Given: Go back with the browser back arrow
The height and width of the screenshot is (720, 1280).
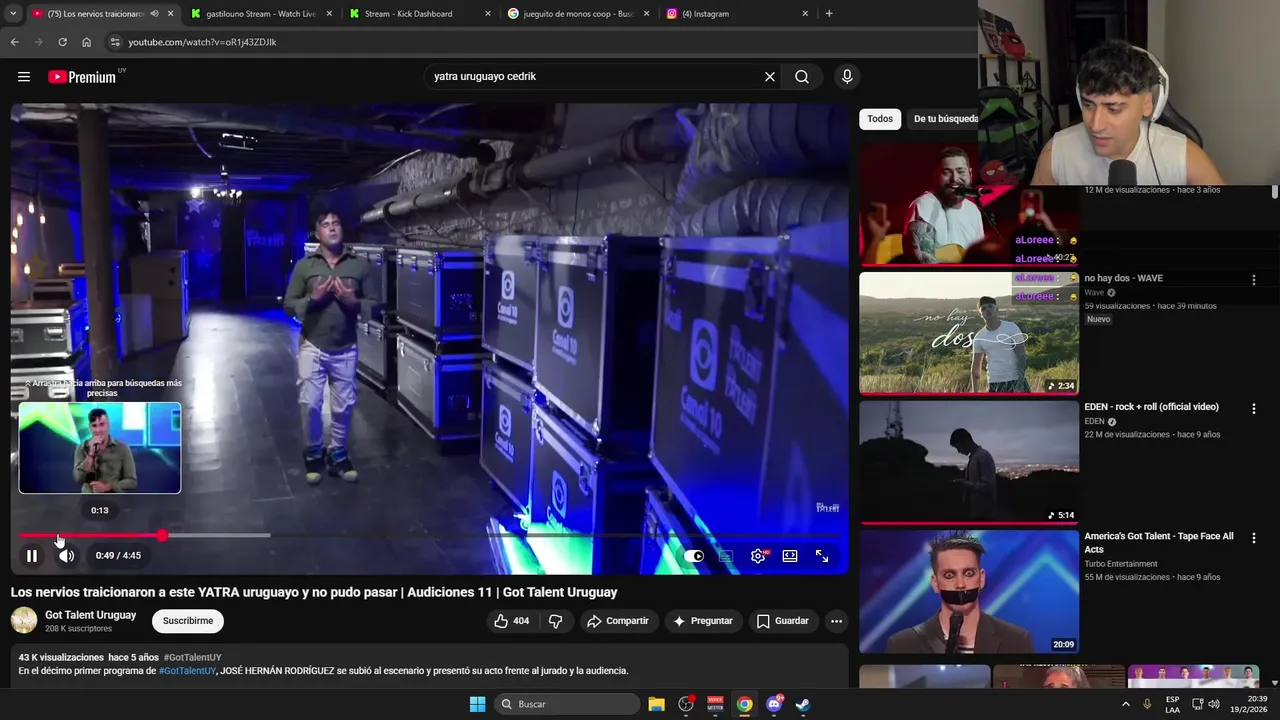Looking at the screenshot, I should click(14, 42).
